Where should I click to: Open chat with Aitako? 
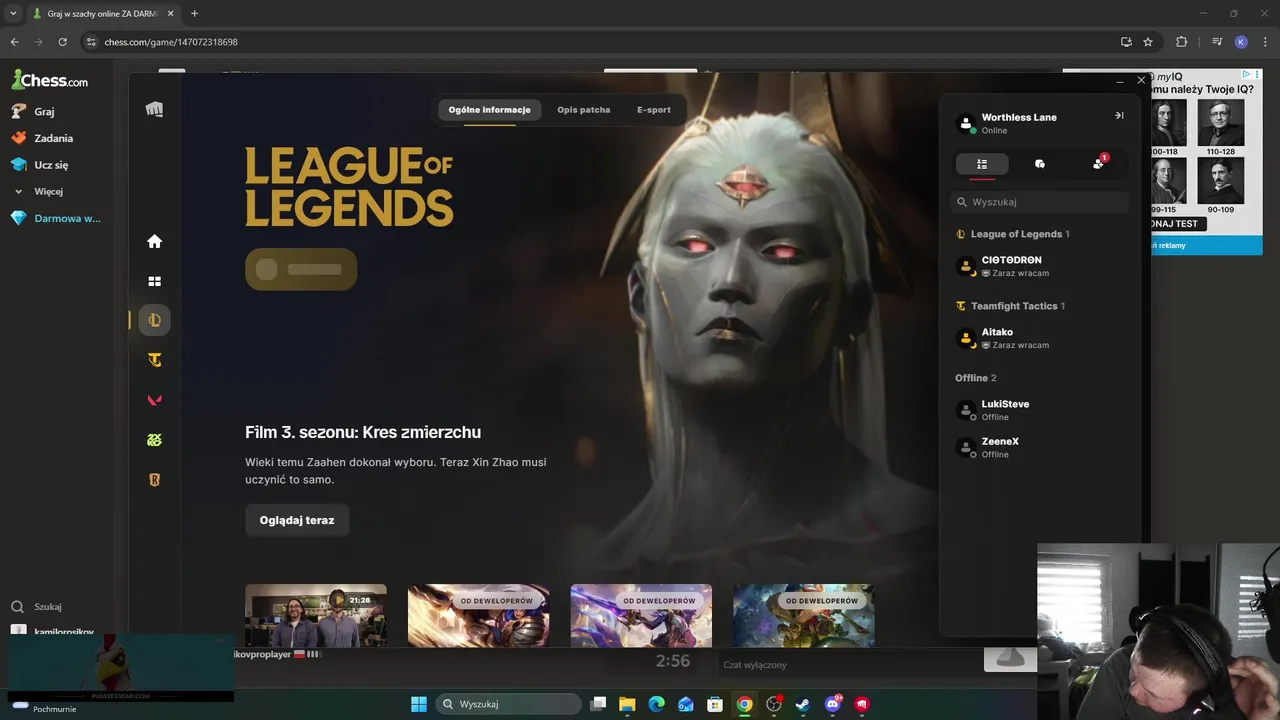(x=1040, y=338)
